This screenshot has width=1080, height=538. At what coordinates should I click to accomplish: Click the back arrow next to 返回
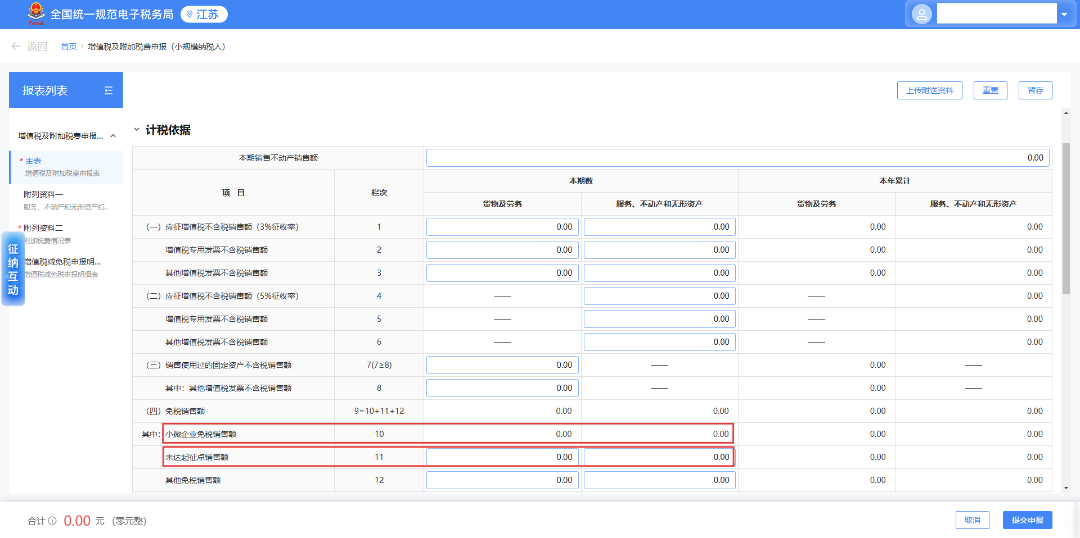tap(16, 46)
